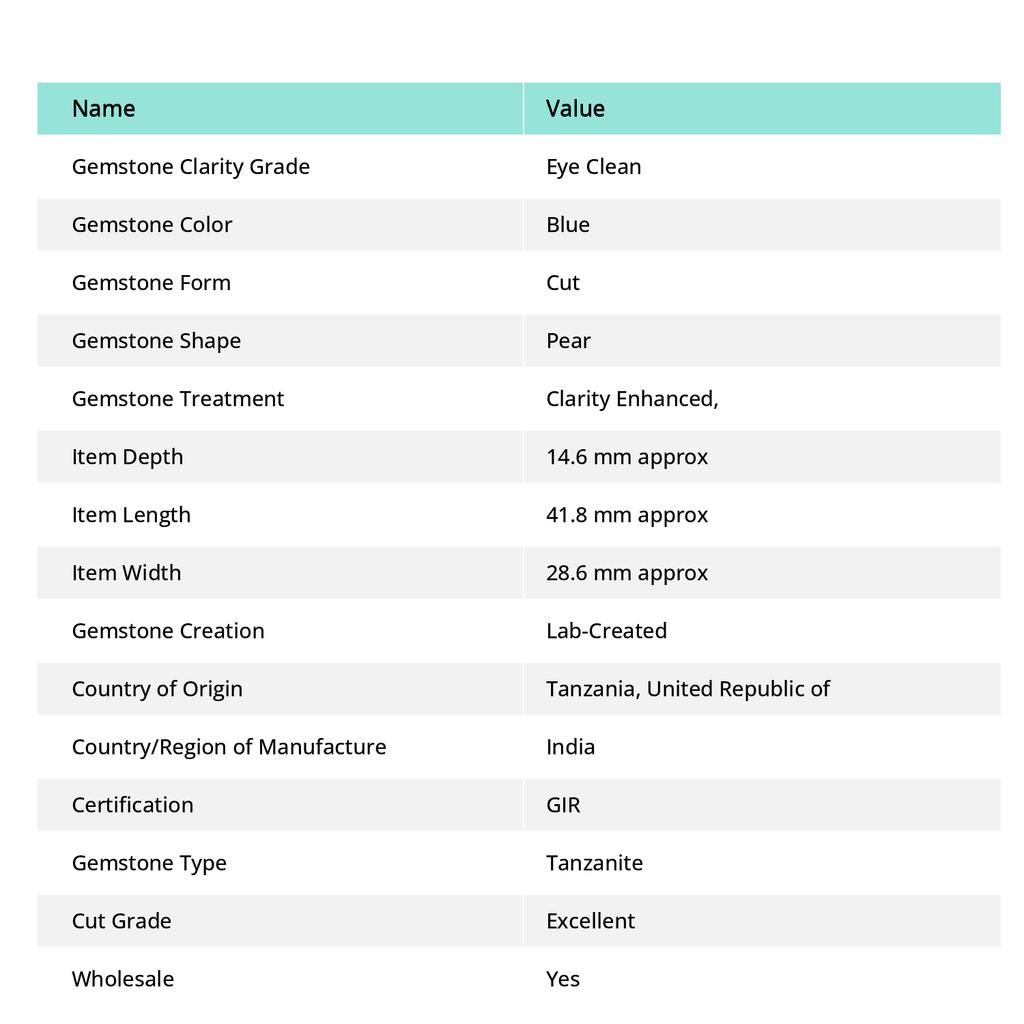Click the India manufacture value
Viewport: 1024px width, 1024px height.
click(x=570, y=746)
